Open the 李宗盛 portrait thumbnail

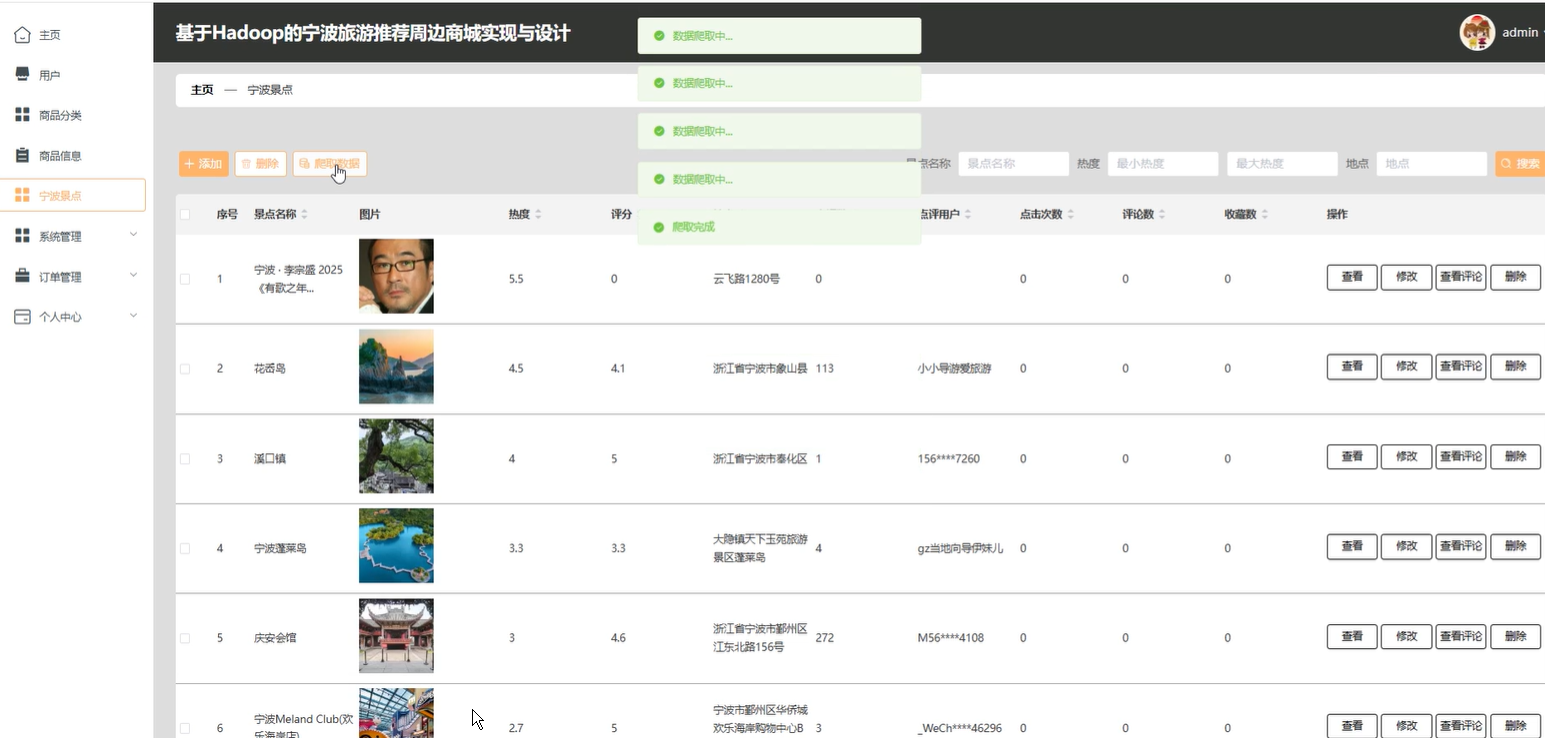[396, 276]
